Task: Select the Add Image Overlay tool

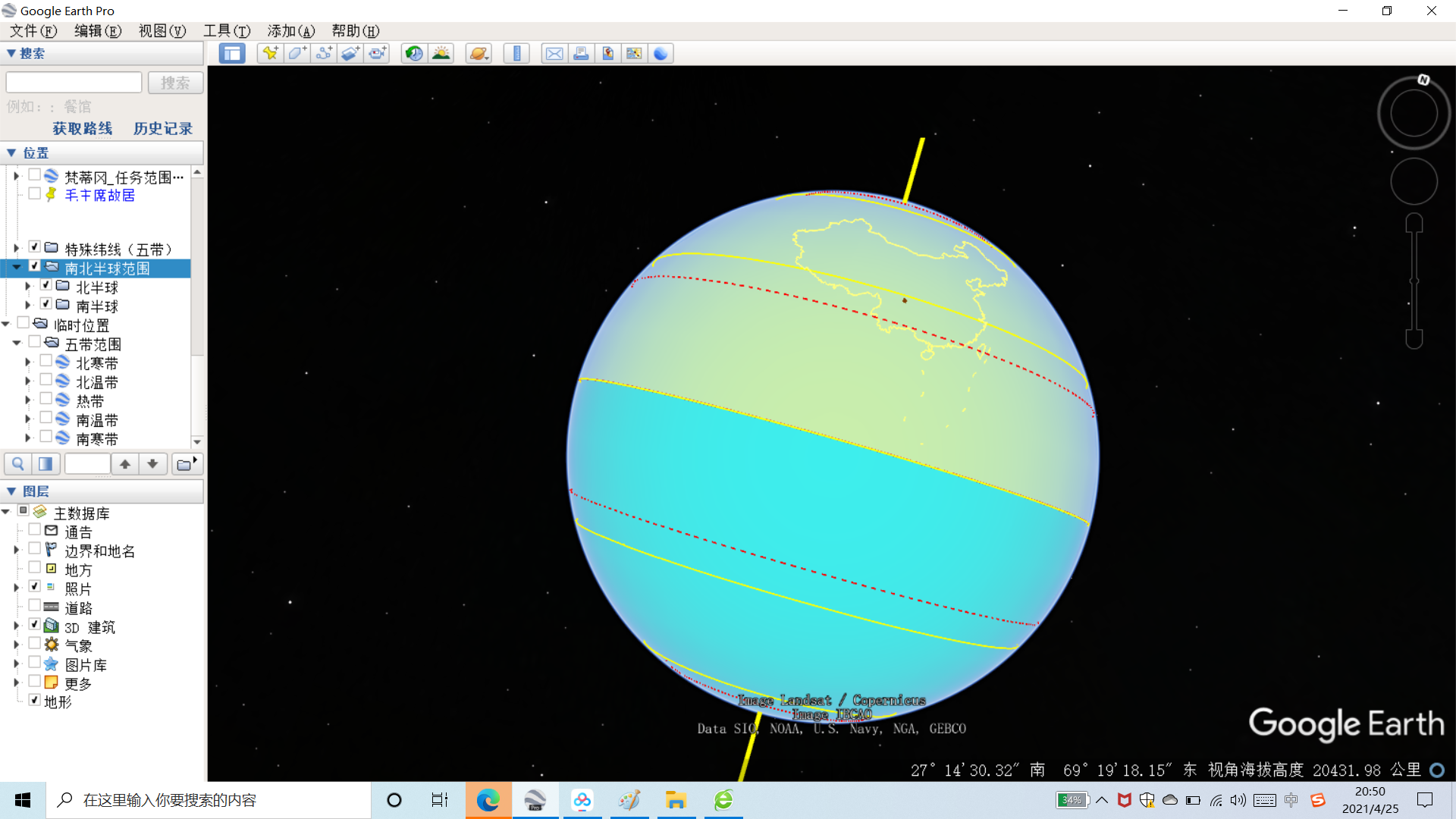Action: (350, 53)
